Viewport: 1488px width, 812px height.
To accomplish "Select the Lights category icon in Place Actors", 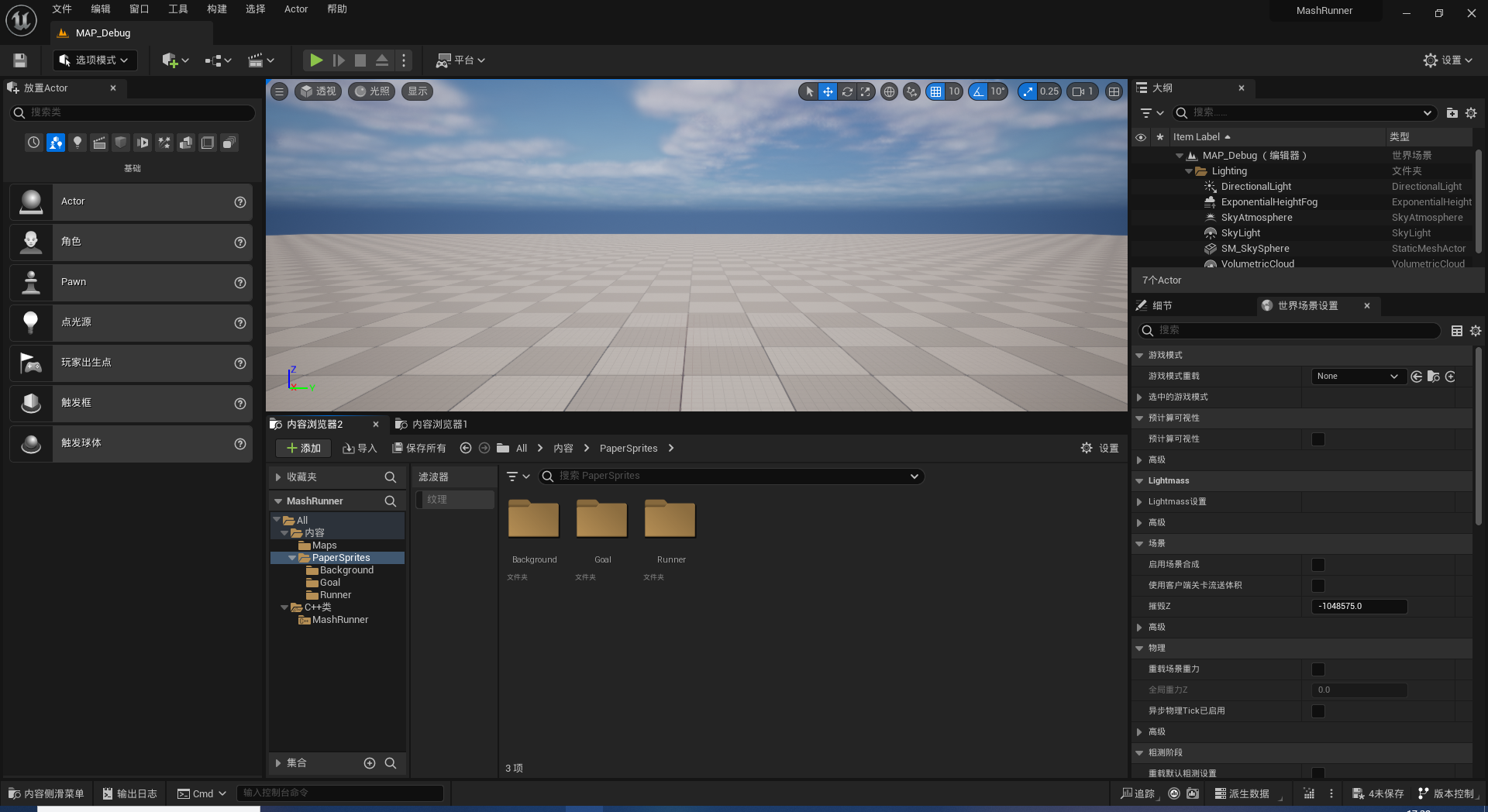I will click(77, 143).
